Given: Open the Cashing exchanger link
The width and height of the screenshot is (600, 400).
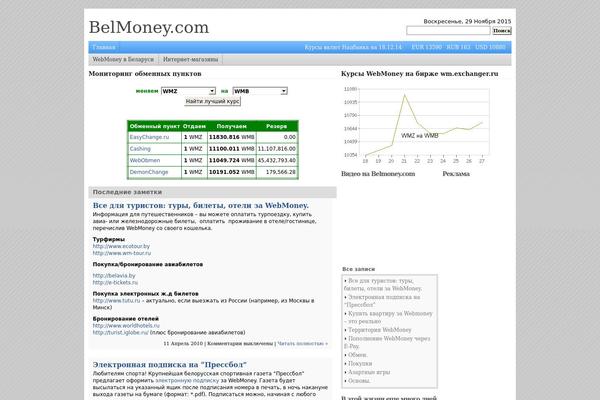Looking at the screenshot, I should tap(140, 149).
